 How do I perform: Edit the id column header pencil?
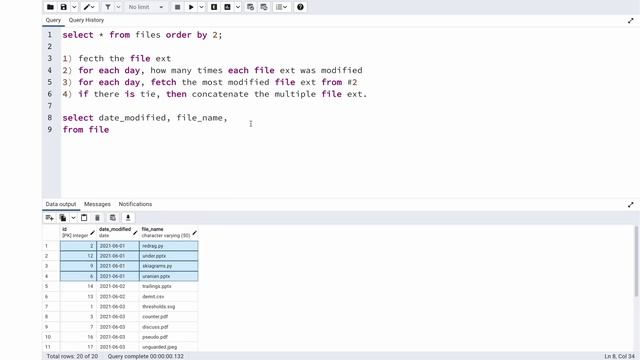[92, 233]
